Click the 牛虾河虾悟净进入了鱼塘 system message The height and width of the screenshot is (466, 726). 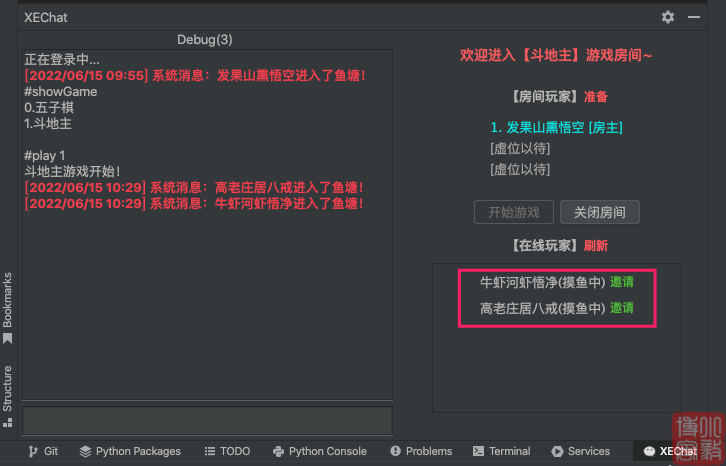point(194,203)
